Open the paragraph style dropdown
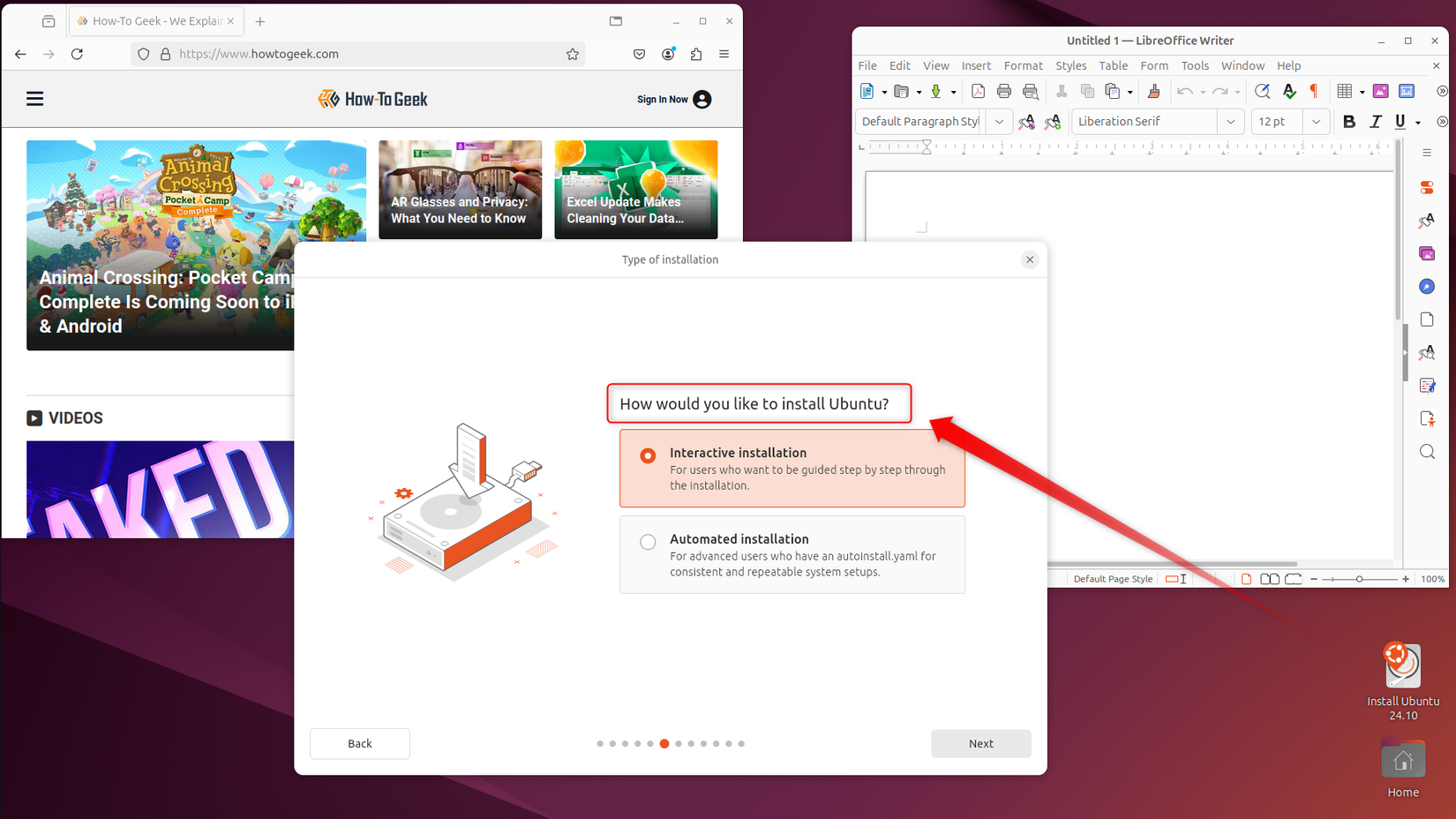 click(998, 121)
